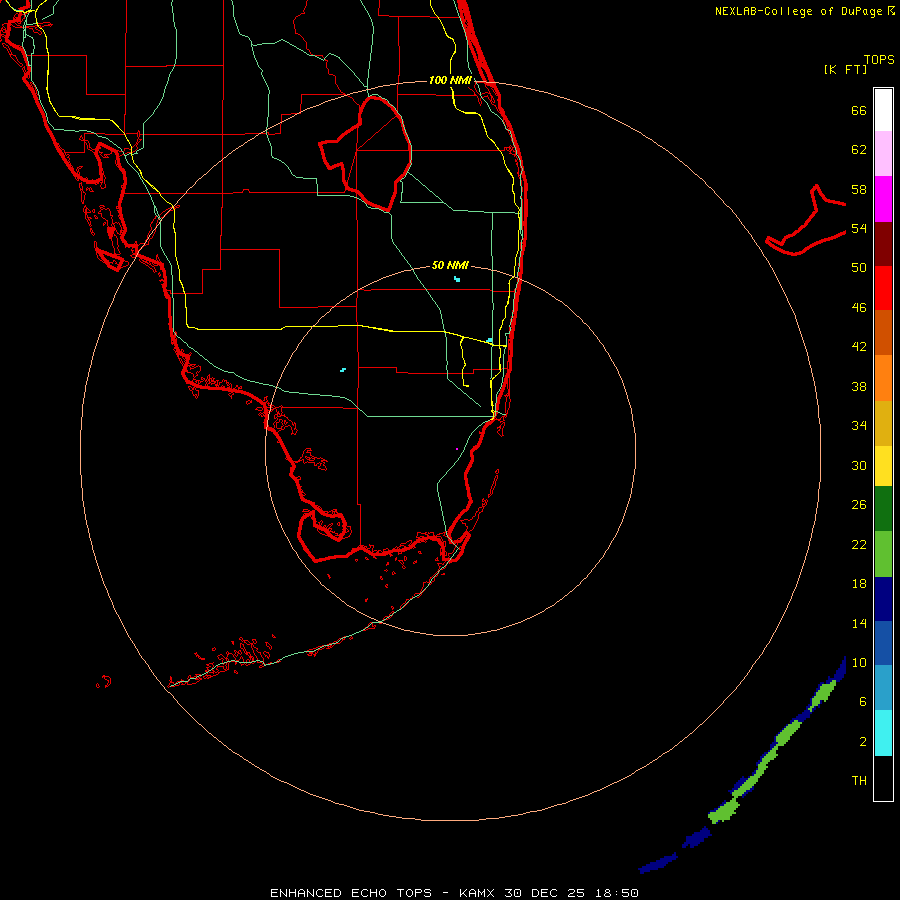Click the 30 DEC 25 date text
The image size is (900, 900).
pyautogui.click(x=545, y=893)
